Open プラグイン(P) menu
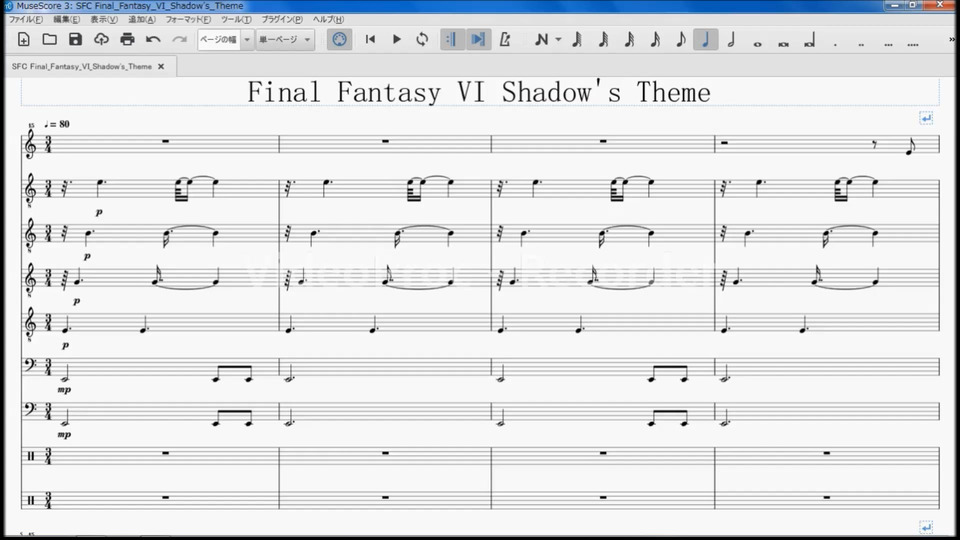This screenshot has width=960, height=540. 282,20
